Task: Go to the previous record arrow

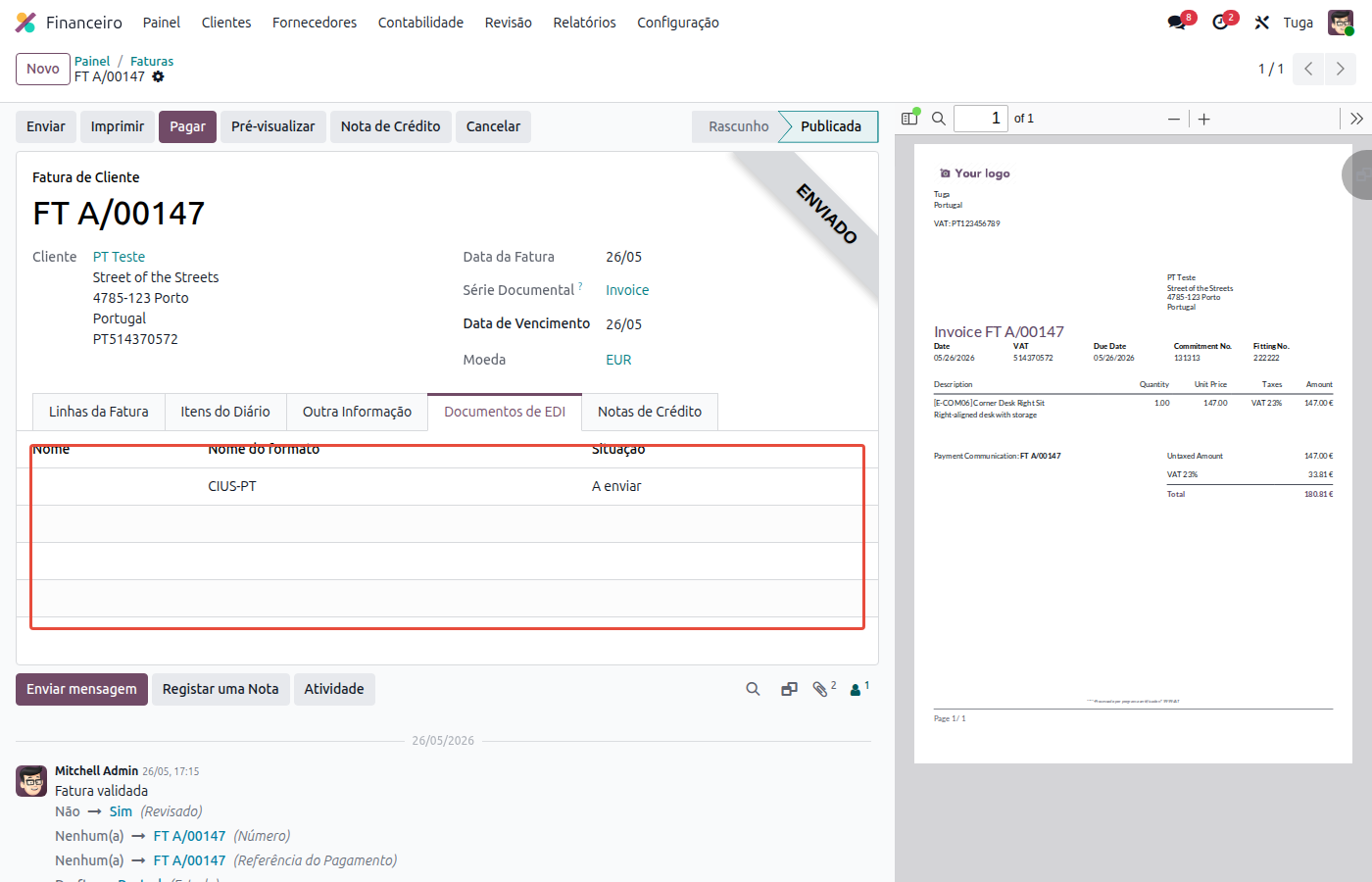Action: coord(1308,69)
